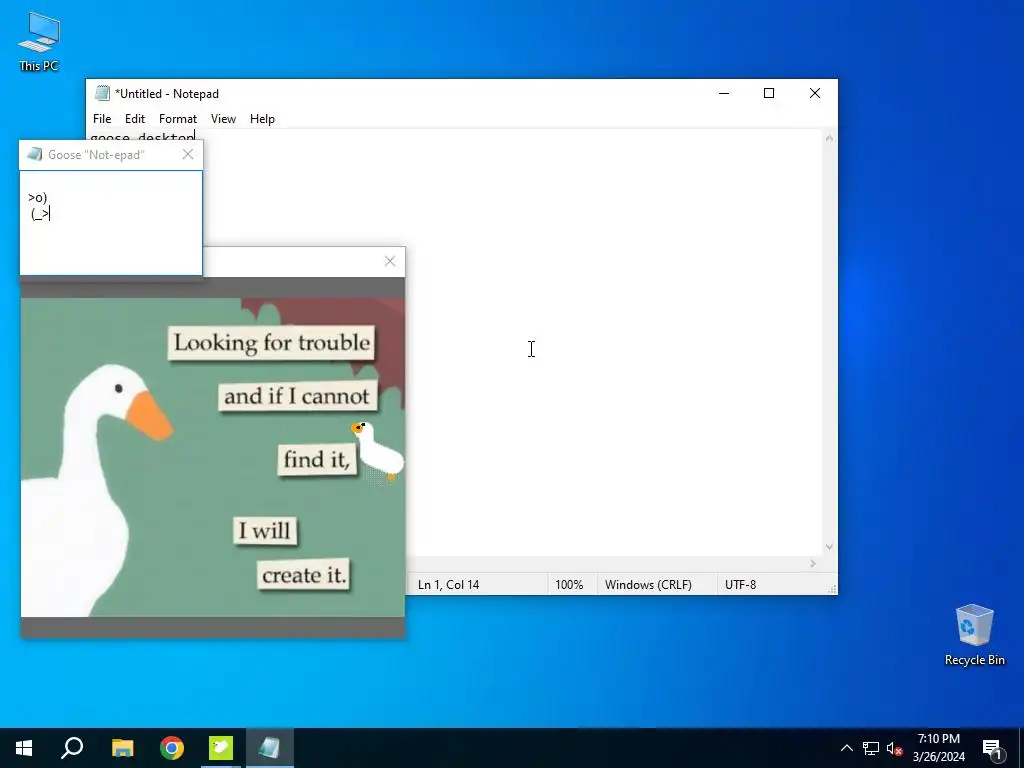
Task: Minimize the Untitled Notepad window
Action: (x=724, y=93)
